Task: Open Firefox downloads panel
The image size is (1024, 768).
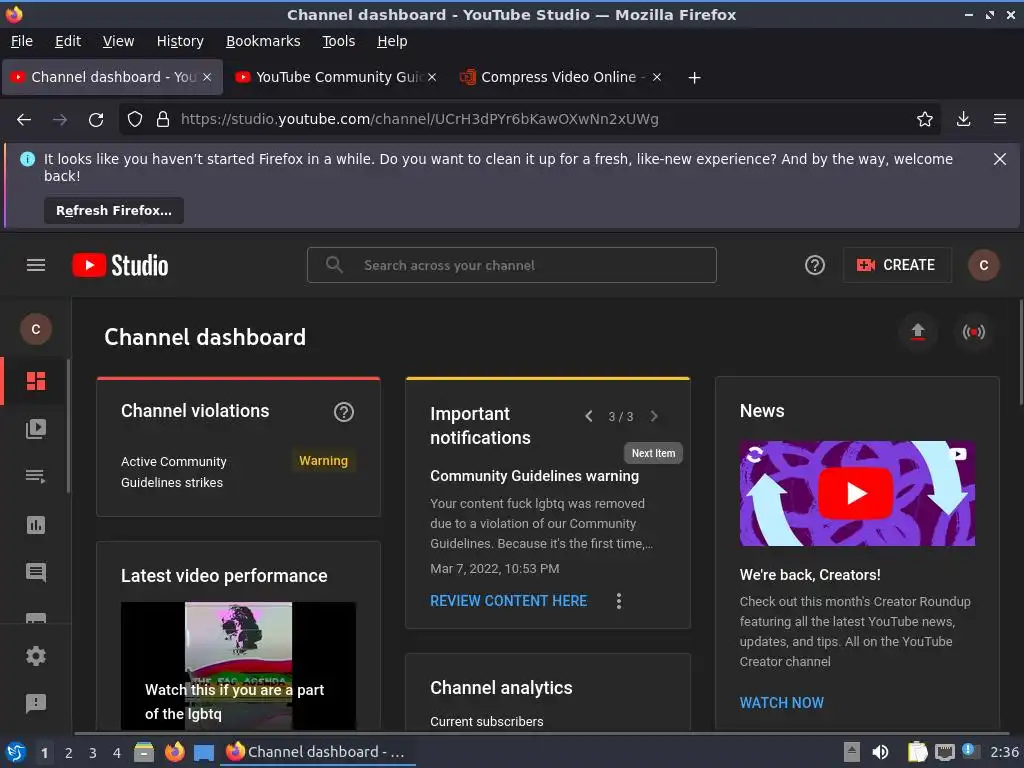Action: (963, 120)
